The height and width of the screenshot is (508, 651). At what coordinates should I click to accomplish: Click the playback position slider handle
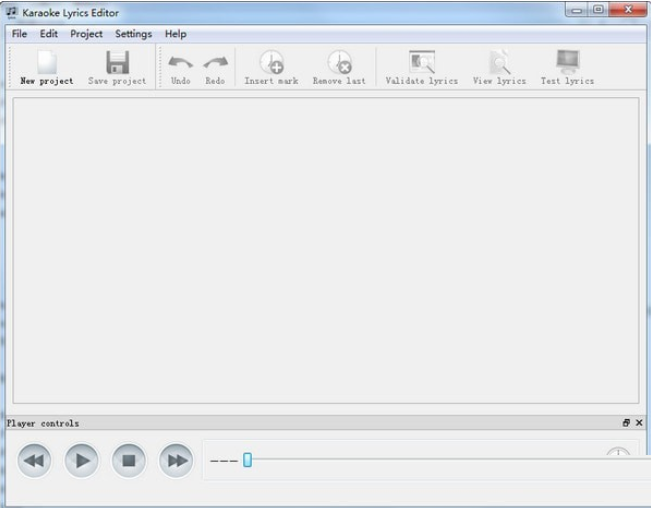tap(247, 460)
